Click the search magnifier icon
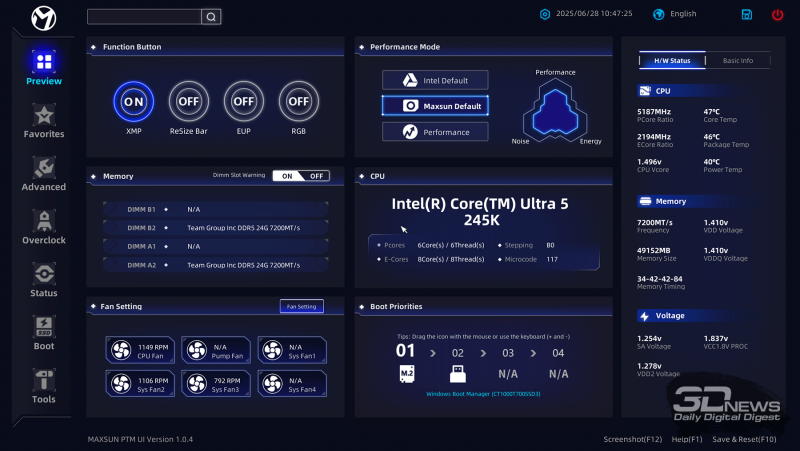 pos(211,17)
